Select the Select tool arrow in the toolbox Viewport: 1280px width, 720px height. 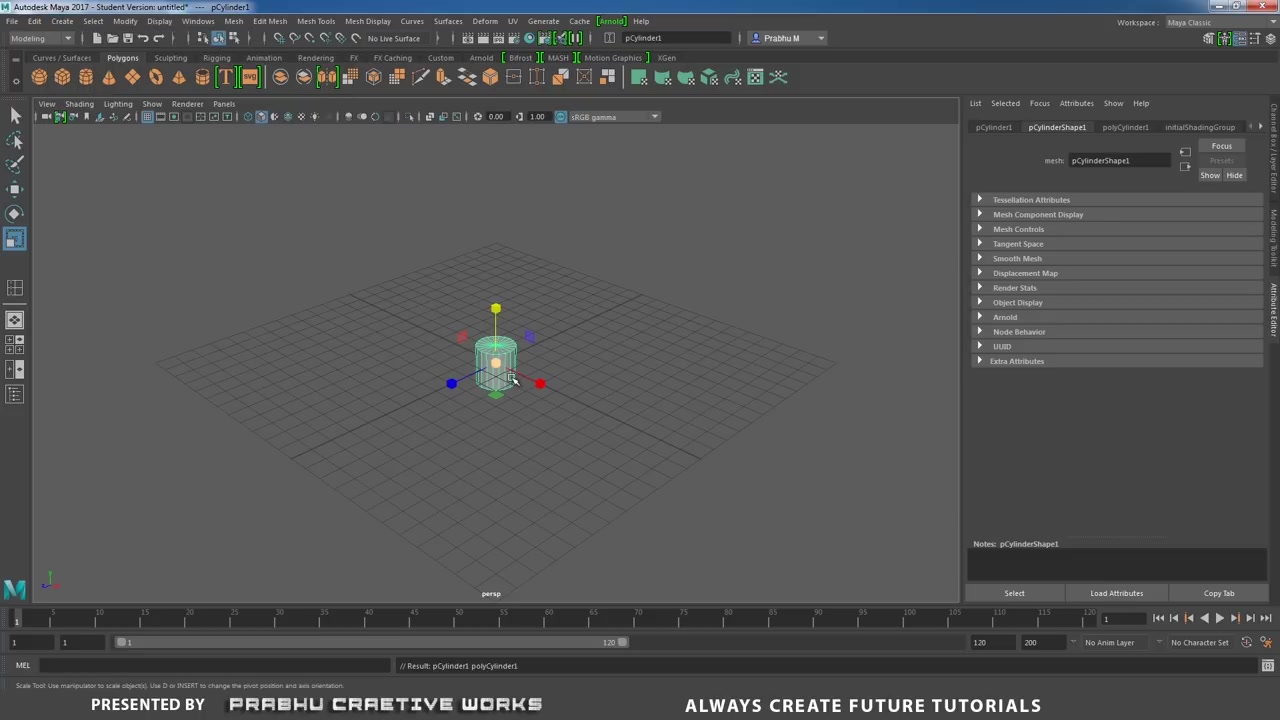point(15,116)
